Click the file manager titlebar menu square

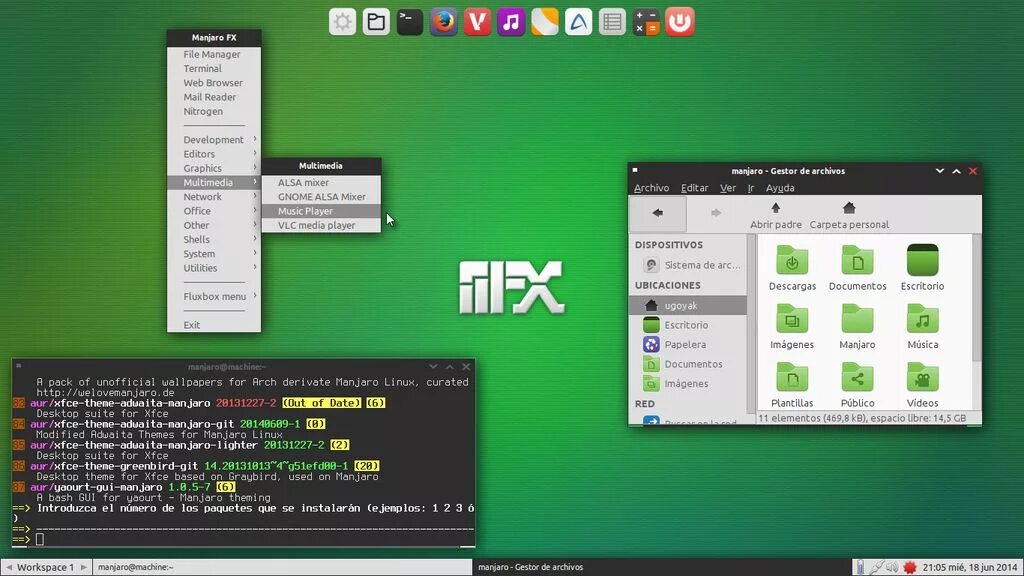pyautogui.click(x=635, y=170)
